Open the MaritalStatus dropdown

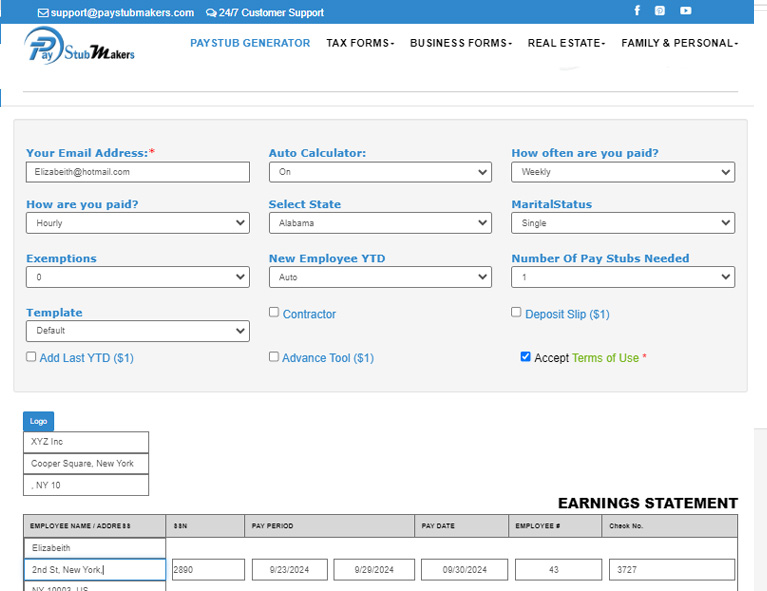coord(623,223)
